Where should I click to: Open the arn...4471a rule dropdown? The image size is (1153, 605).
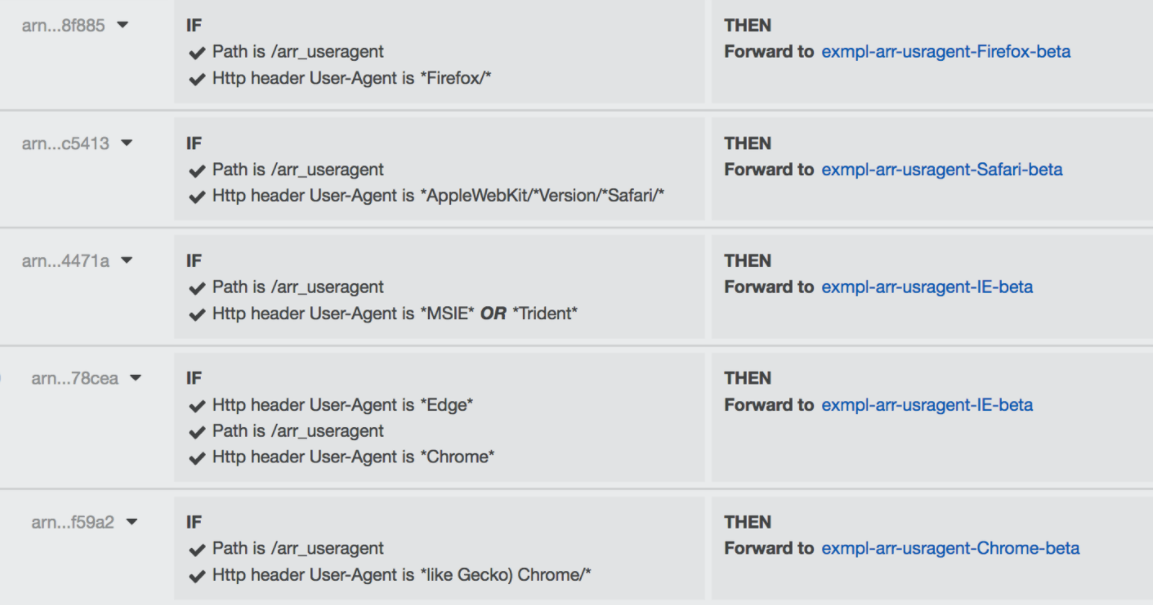click(x=126, y=260)
